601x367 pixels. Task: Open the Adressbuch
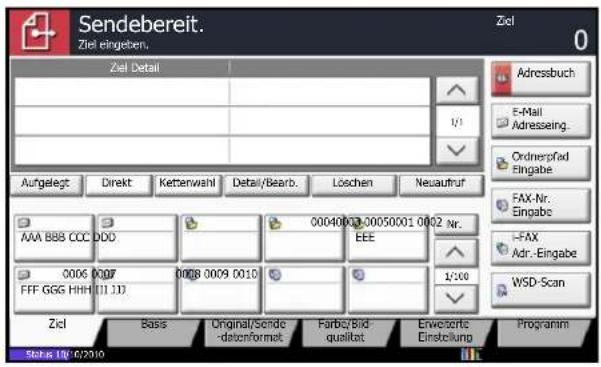coord(541,79)
